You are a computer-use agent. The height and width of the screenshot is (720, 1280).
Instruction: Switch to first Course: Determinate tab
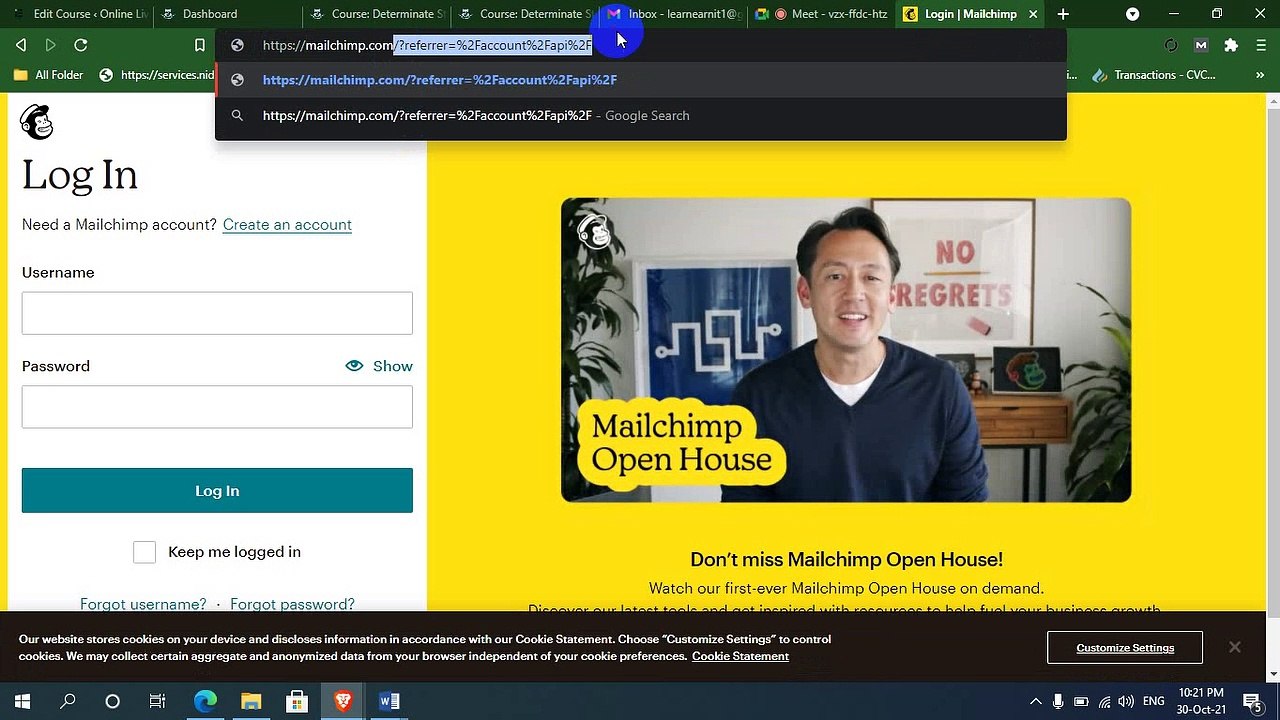pyautogui.click(x=375, y=14)
